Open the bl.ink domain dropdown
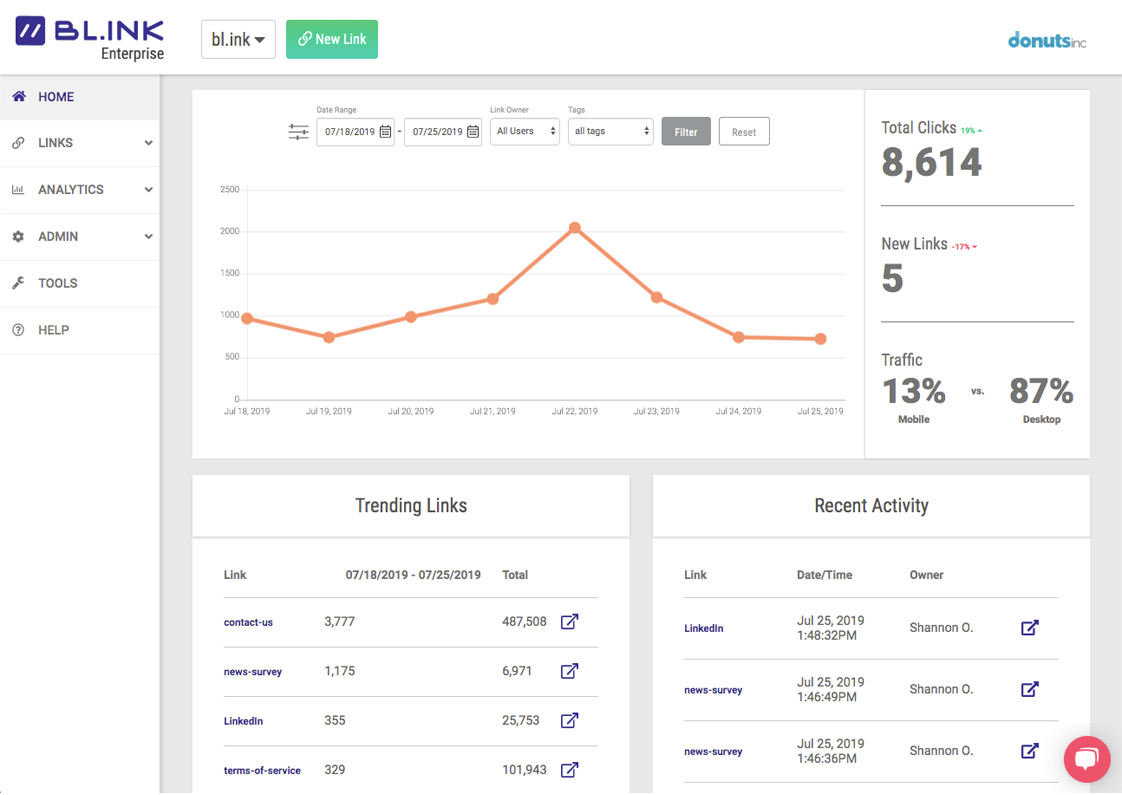Screen dimensions: 1122x795 tap(238, 39)
